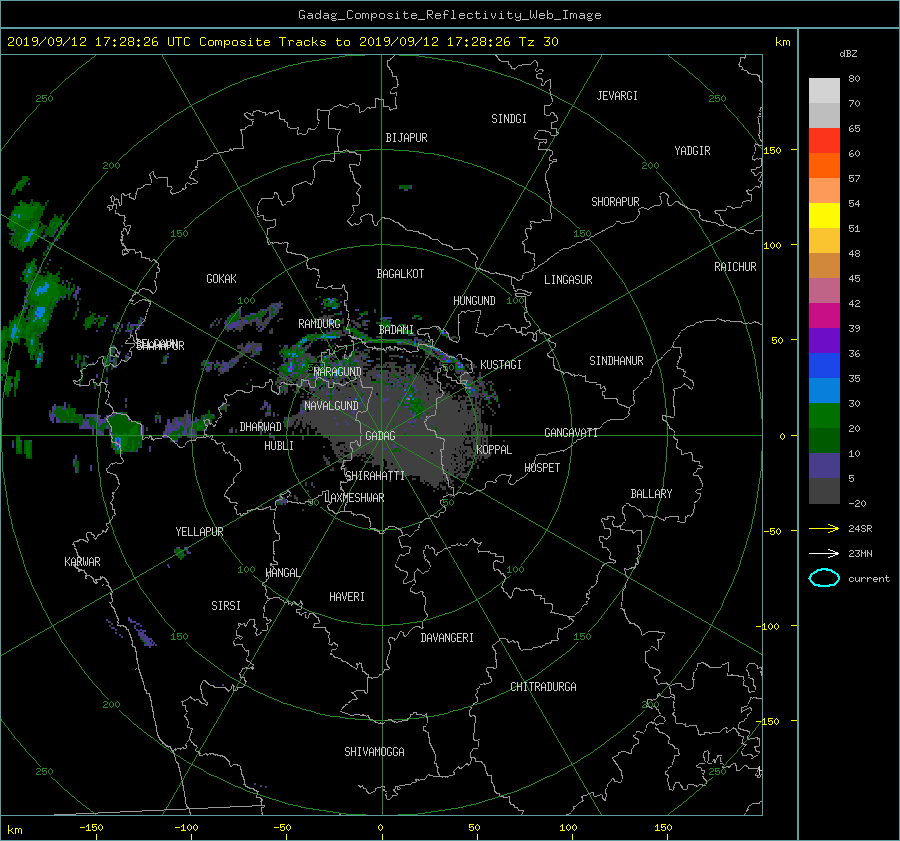The width and height of the screenshot is (900, 841).
Task: Click the GOKAK city label
Action: coord(222,278)
